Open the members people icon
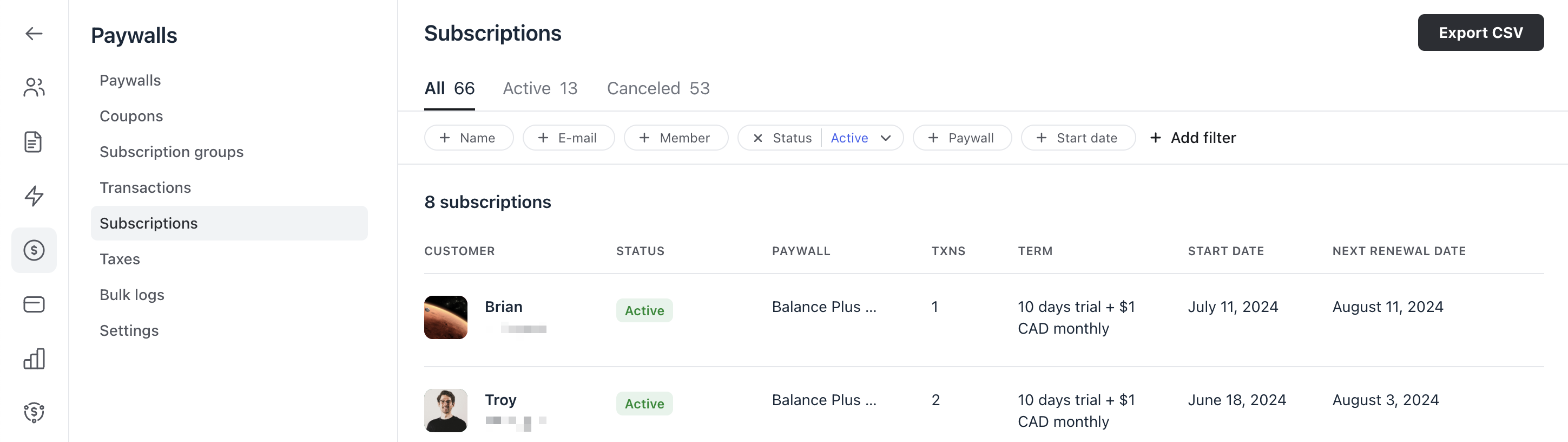 point(34,87)
